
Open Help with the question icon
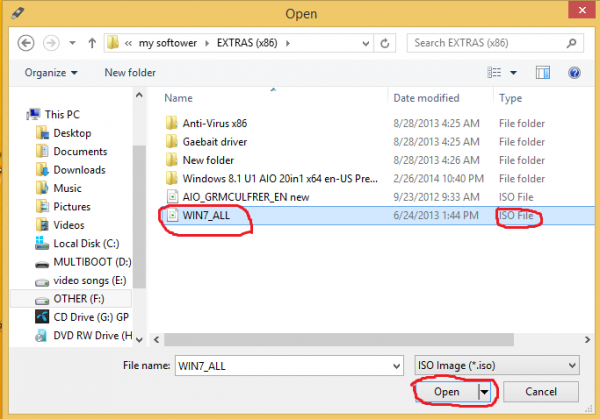point(574,73)
